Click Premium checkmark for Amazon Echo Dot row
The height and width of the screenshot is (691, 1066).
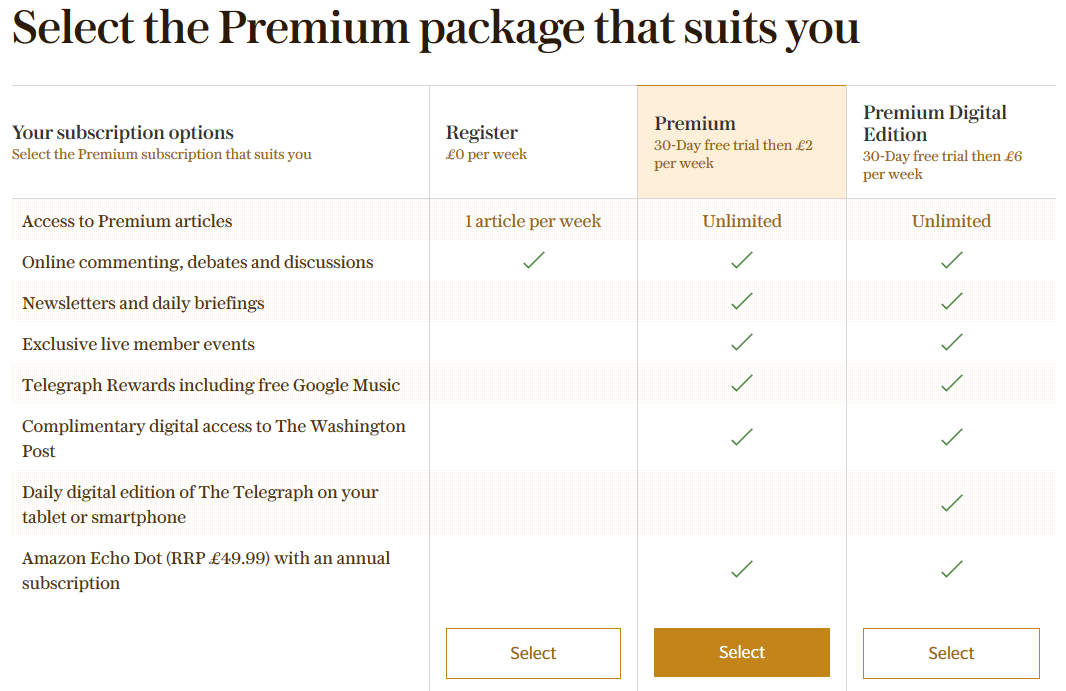pos(742,569)
